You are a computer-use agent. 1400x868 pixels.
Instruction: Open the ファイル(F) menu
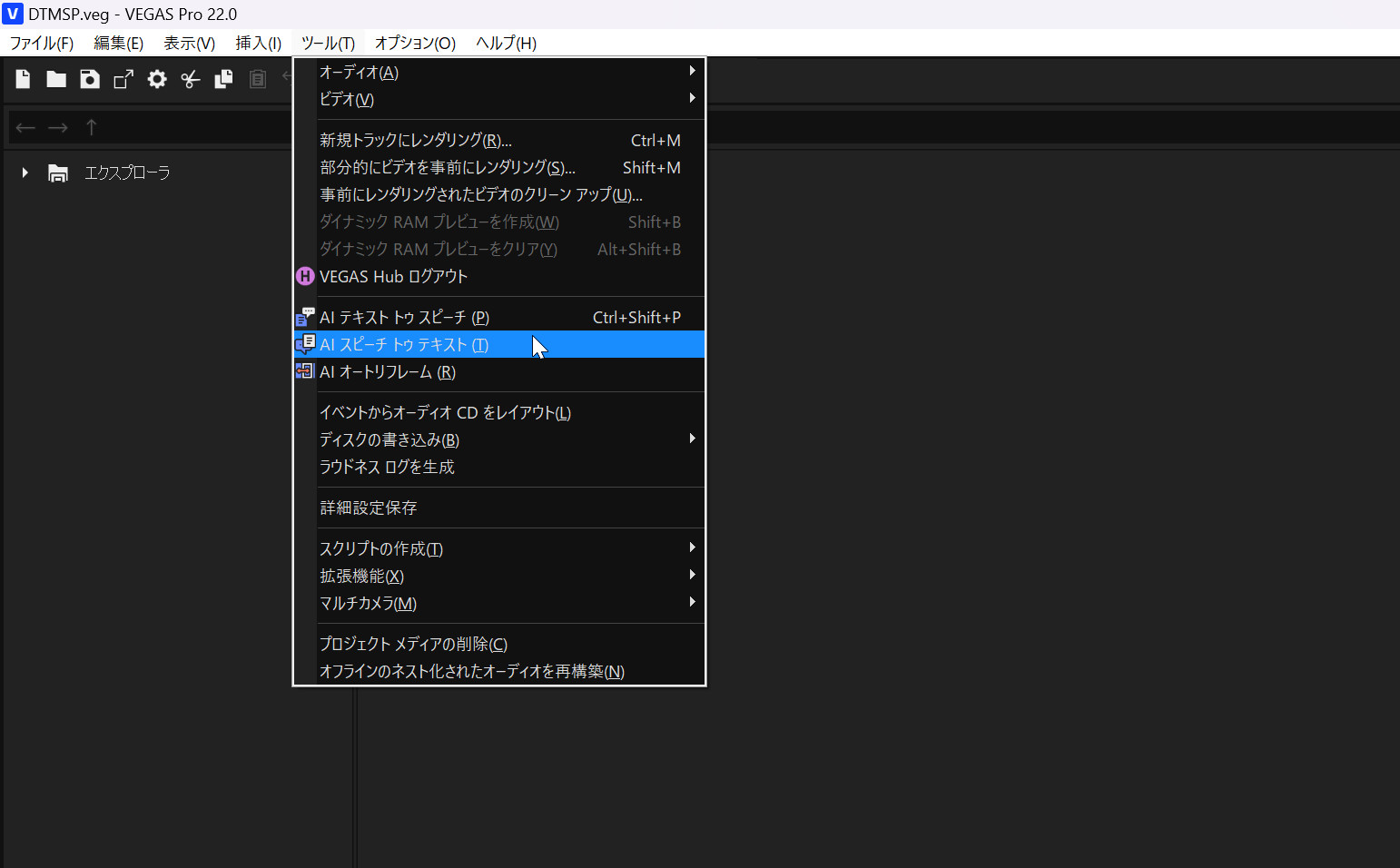tap(42, 43)
